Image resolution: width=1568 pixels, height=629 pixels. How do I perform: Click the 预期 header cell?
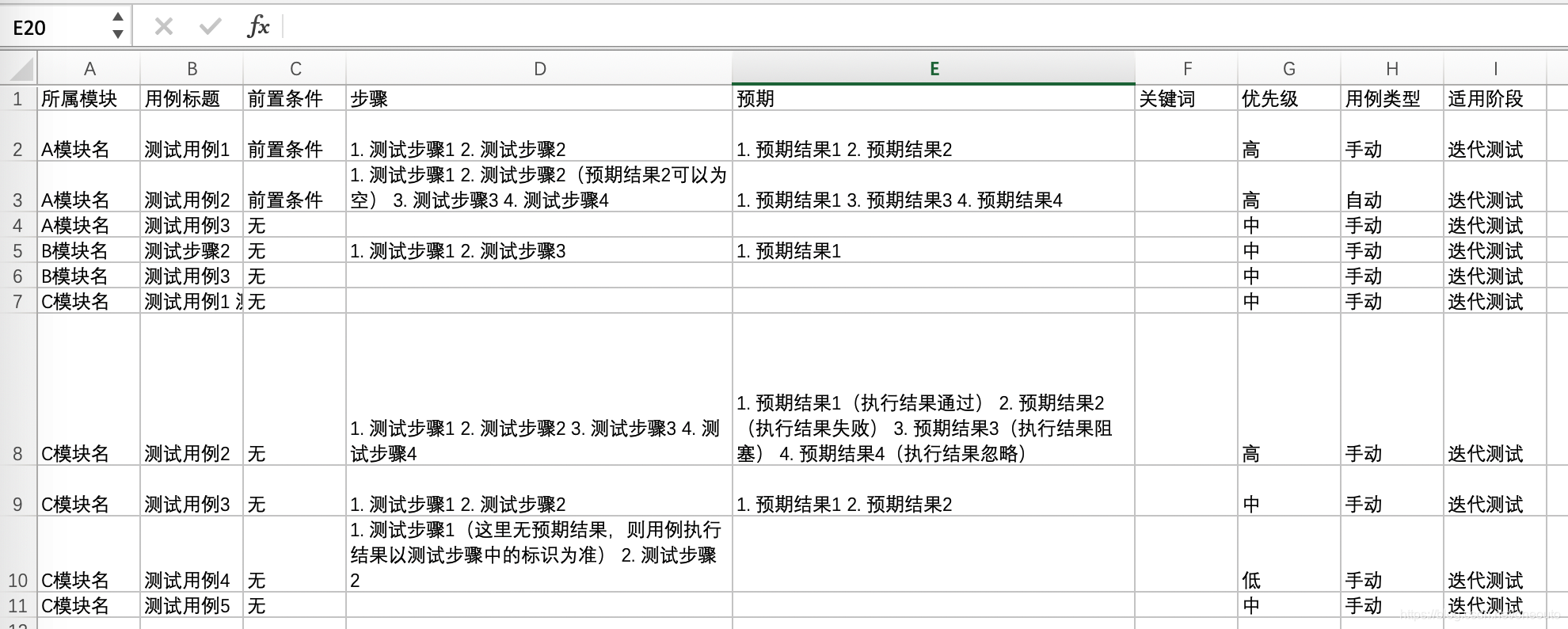(934, 98)
